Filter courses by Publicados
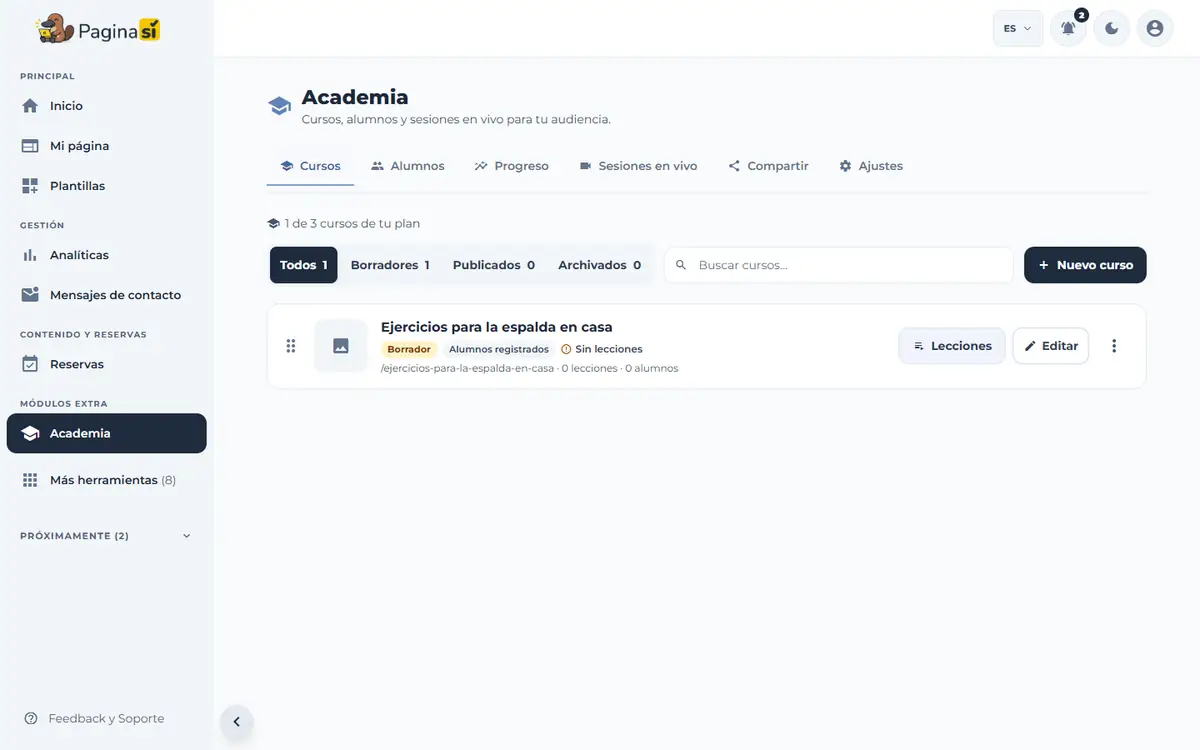 [x=494, y=265]
